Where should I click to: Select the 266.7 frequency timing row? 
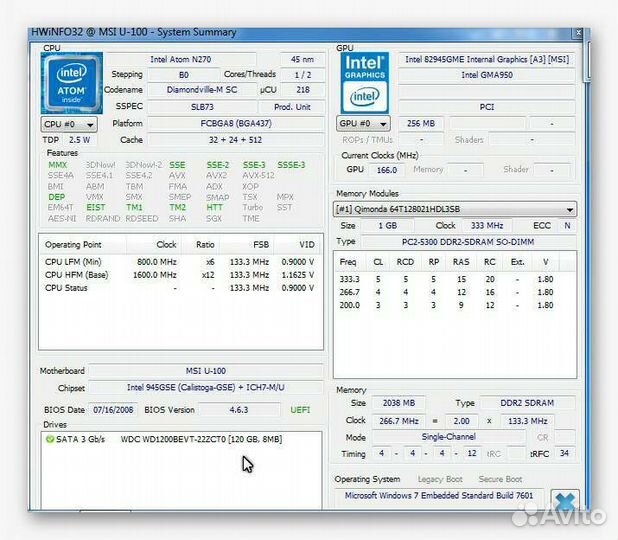click(455, 292)
